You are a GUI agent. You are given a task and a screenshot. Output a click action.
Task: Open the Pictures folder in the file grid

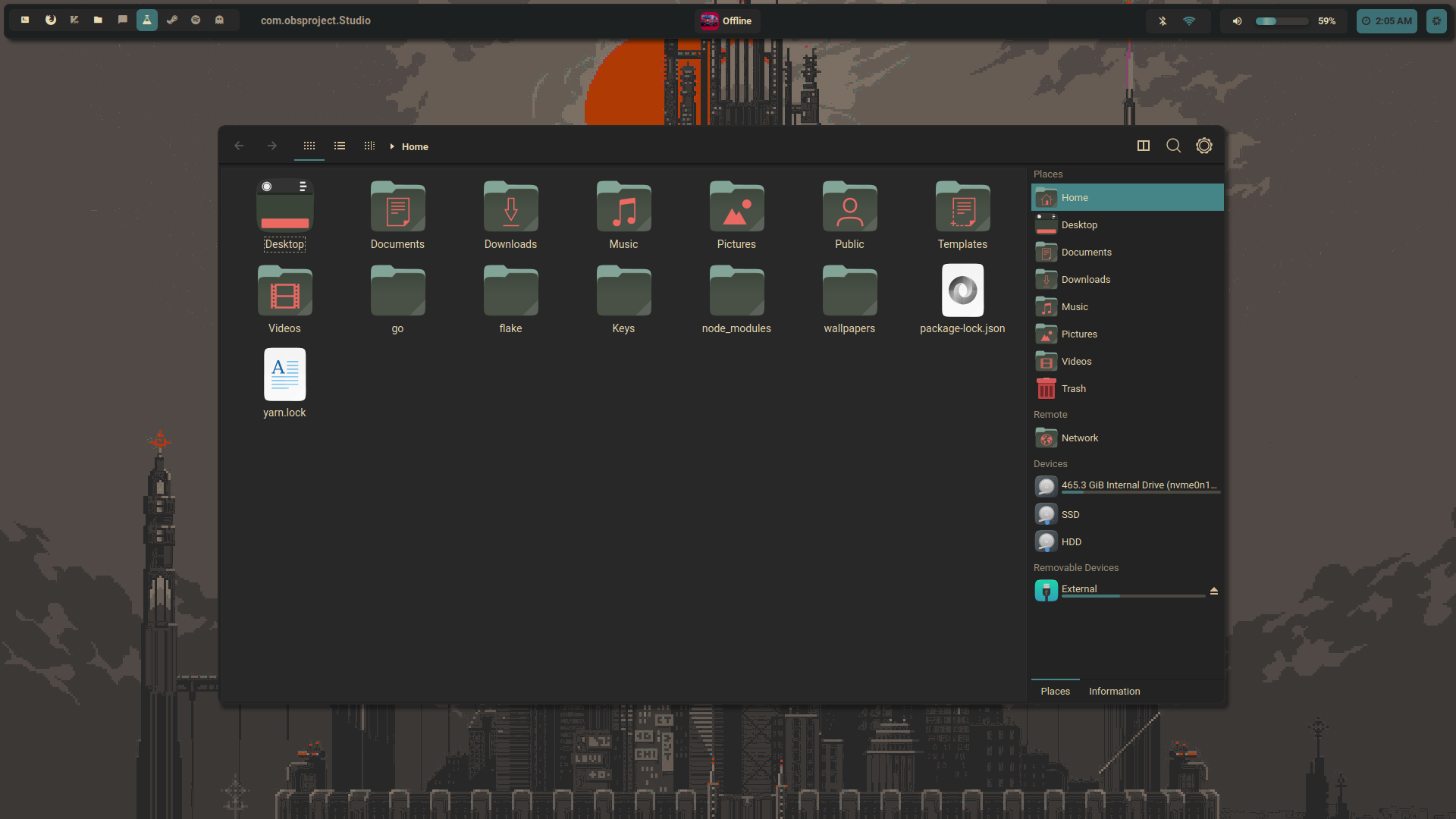pyautogui.click(x=736, y=215)
